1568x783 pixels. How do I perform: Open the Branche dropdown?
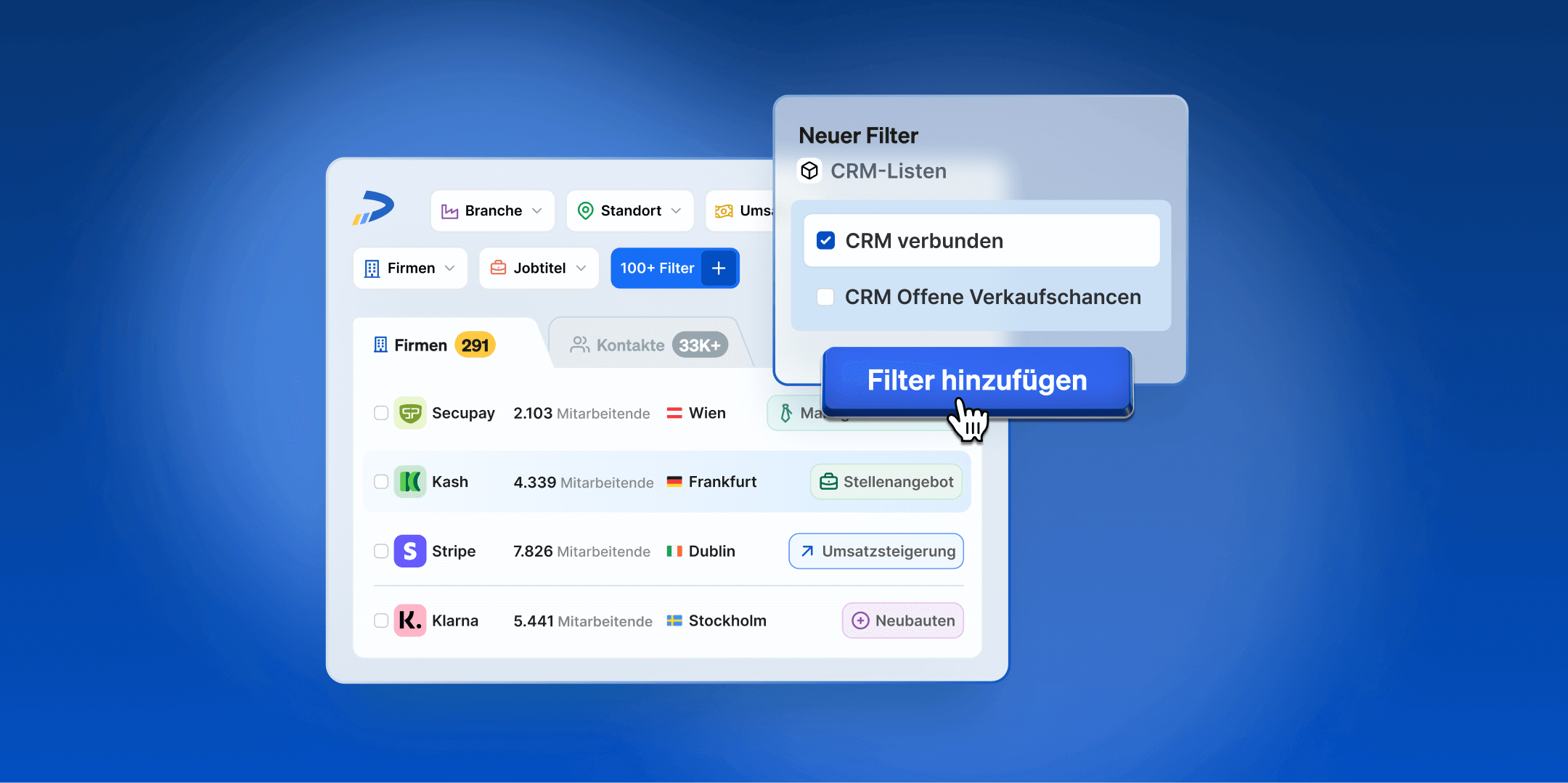click(x=492, y=210)
